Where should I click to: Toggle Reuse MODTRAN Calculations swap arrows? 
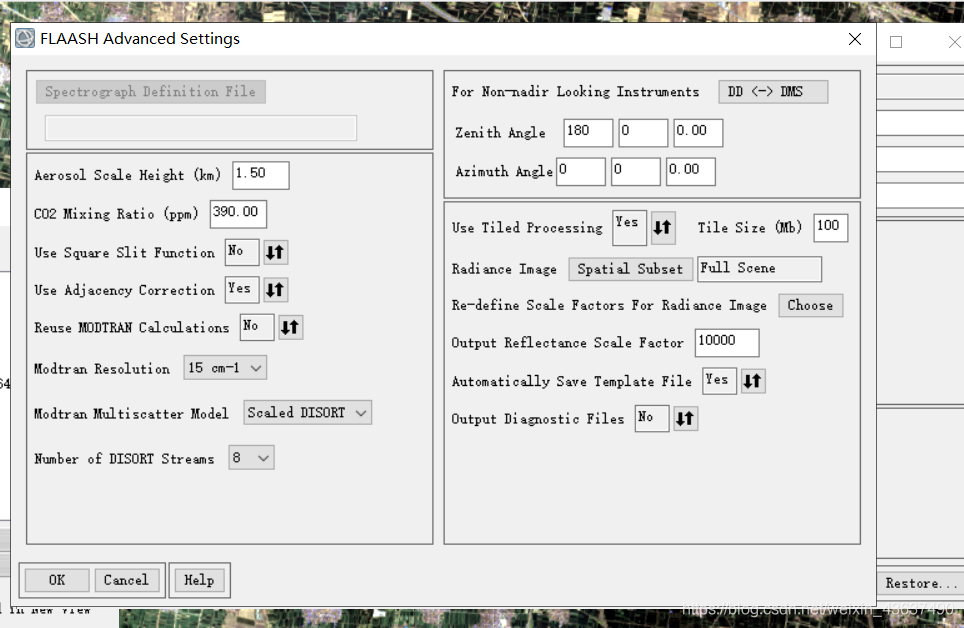tap(290, 327)
